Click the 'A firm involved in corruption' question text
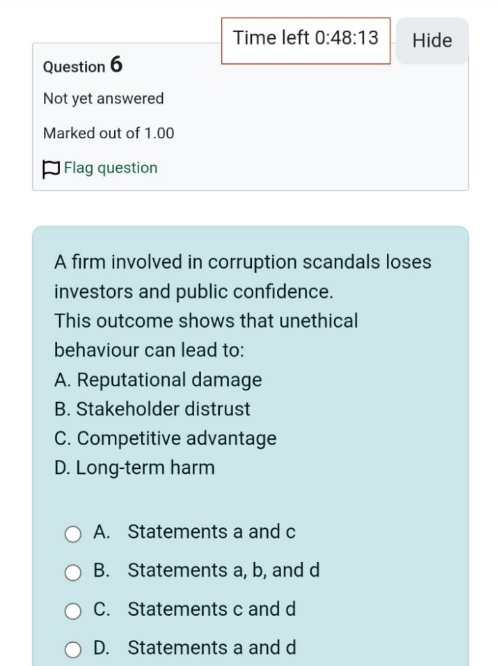 pos(243,277)
